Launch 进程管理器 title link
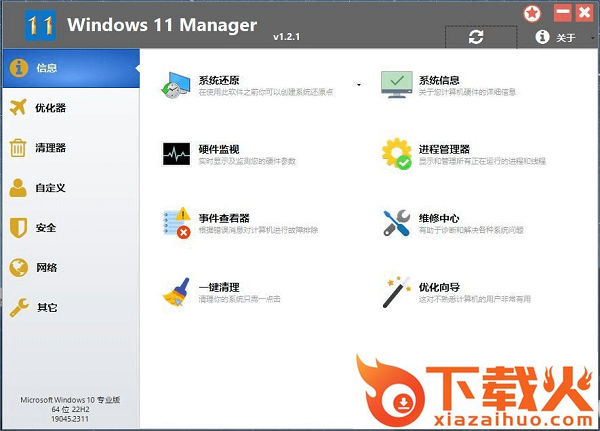The height and width of the screenshot is (431, 600). point(444,149)
